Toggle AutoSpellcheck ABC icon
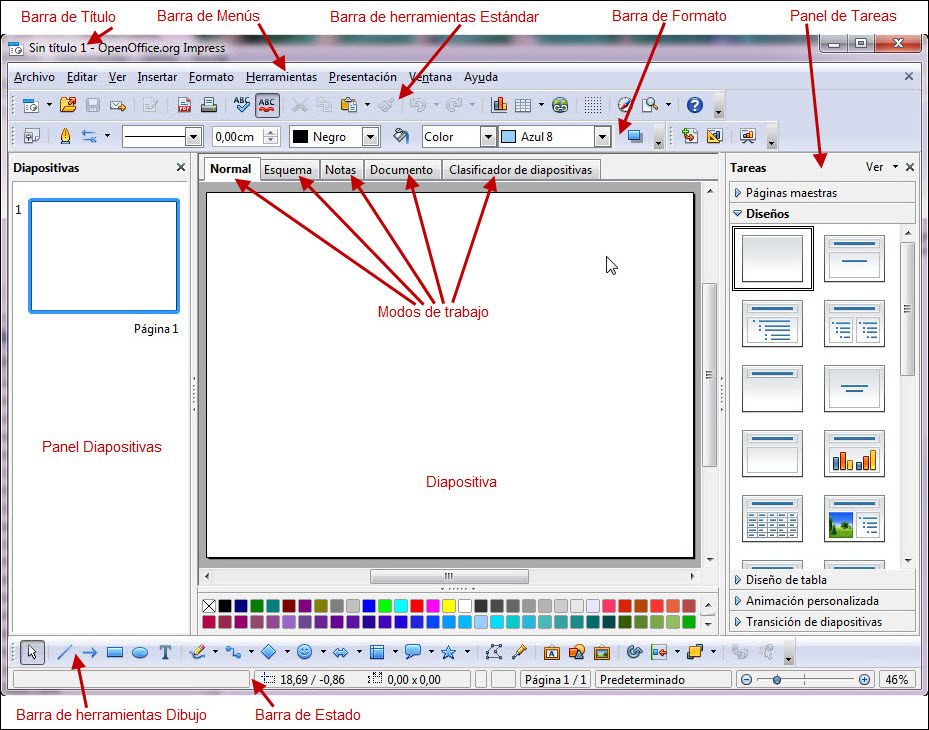 click(x=267, y=105)
